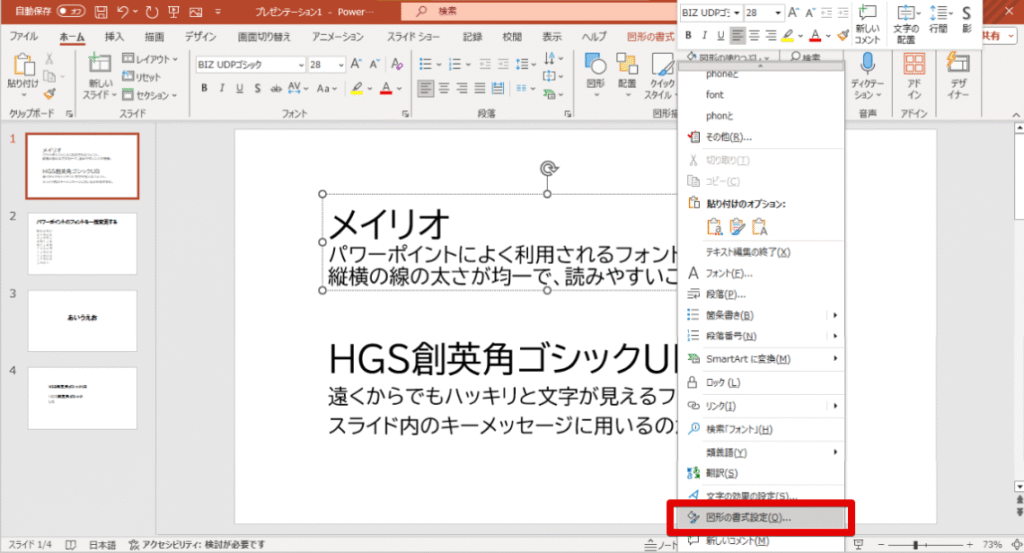Click the ribbon Decrease Font Size icon
1024x553 pixels.
374,64
